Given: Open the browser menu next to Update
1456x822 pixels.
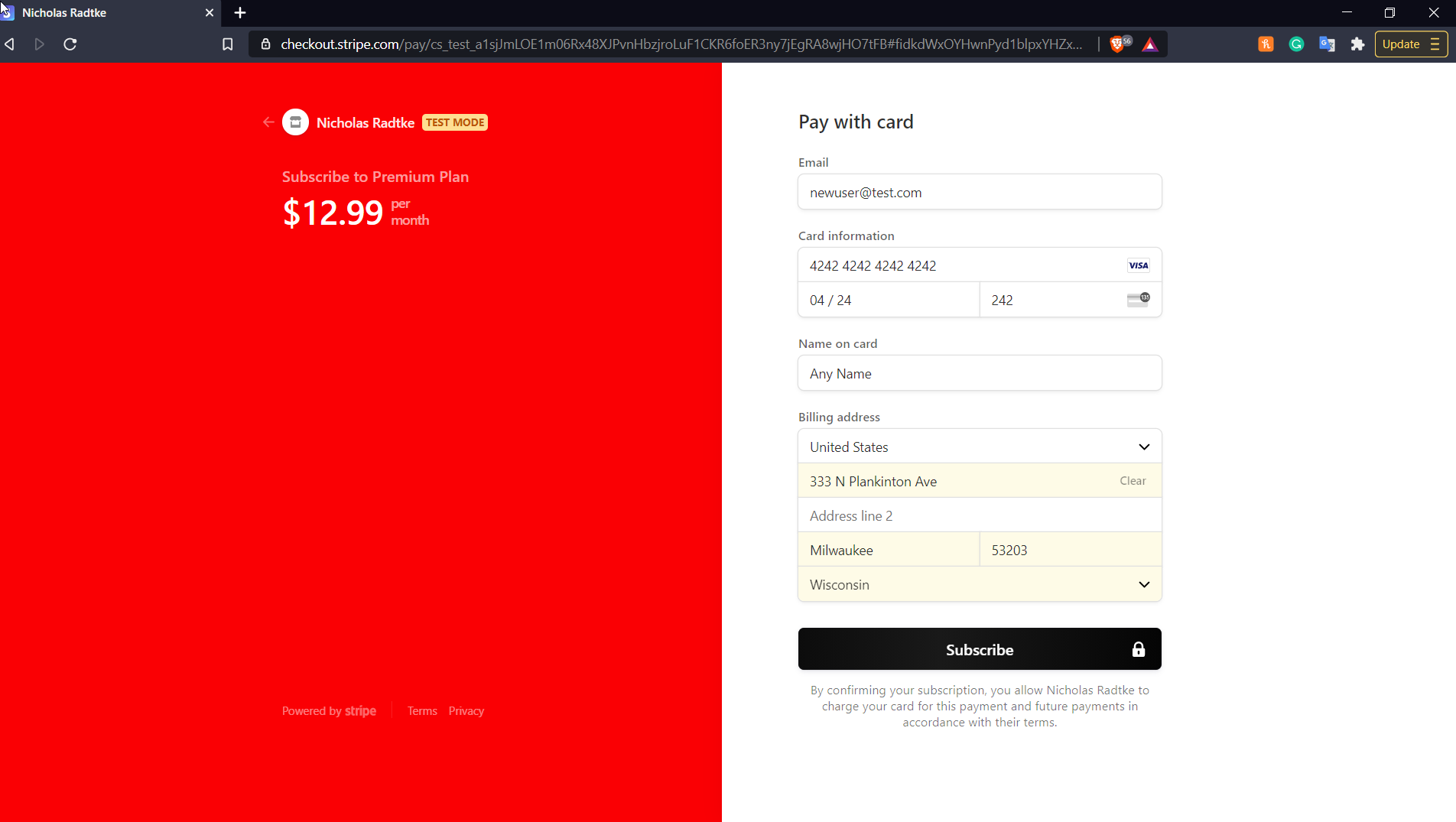Looking at the screenshot, I should (x=1436, y=44).
